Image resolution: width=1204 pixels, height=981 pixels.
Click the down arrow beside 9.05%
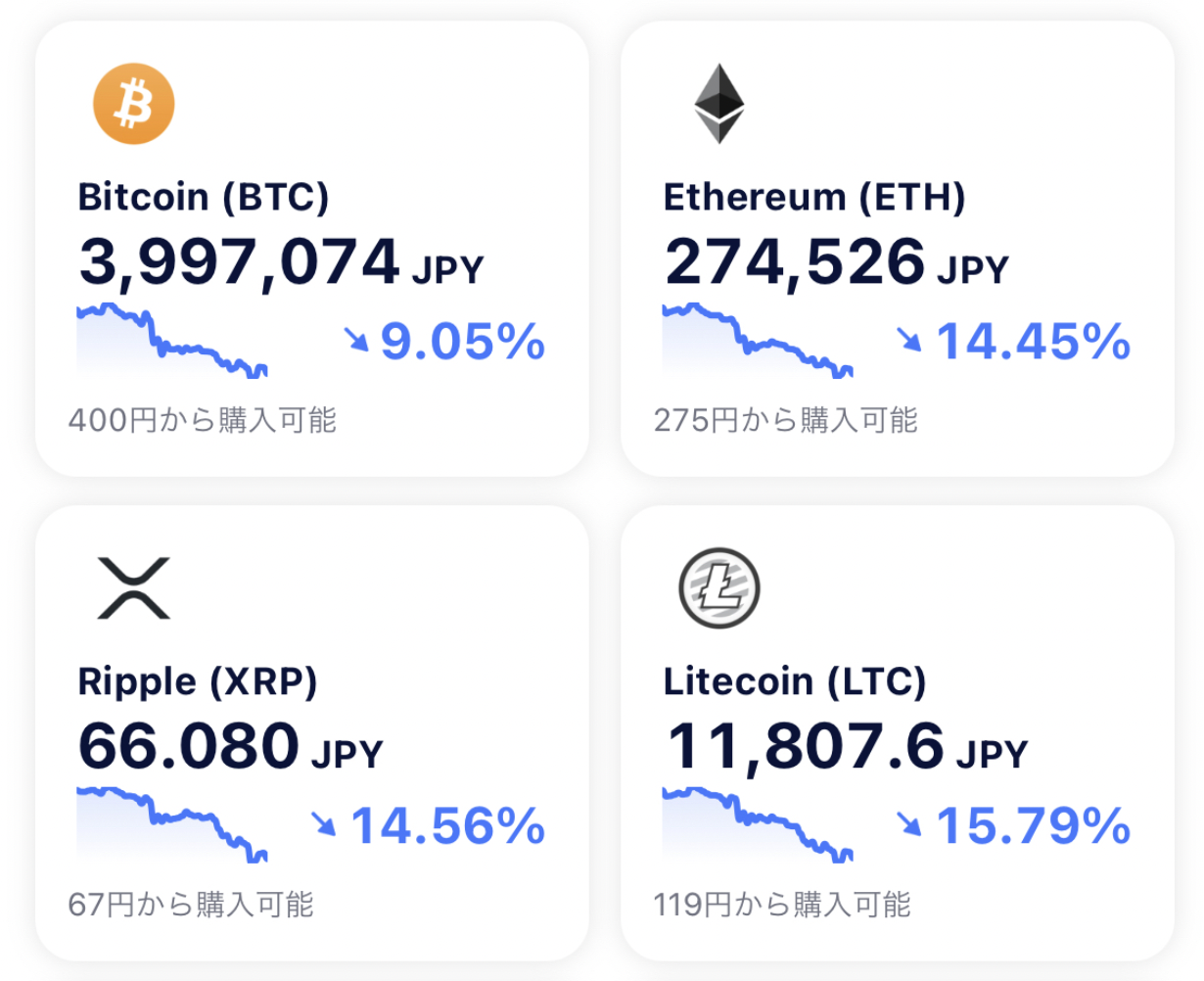[x=356, y=340]
